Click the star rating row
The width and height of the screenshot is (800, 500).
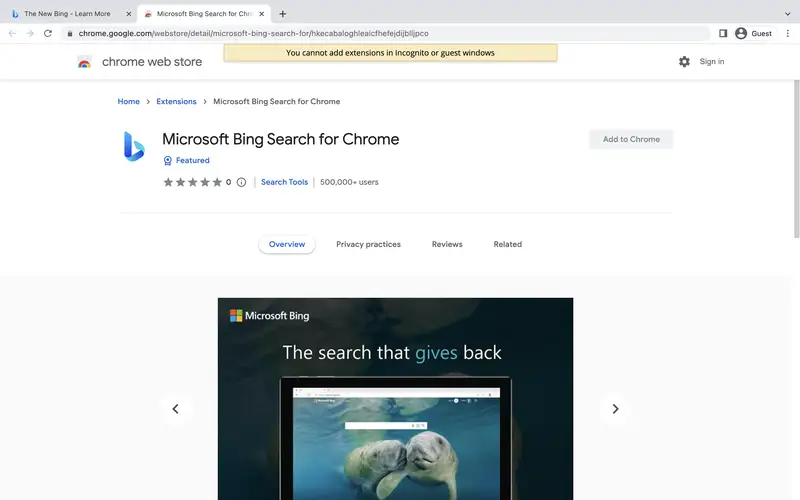click(192, 182)
